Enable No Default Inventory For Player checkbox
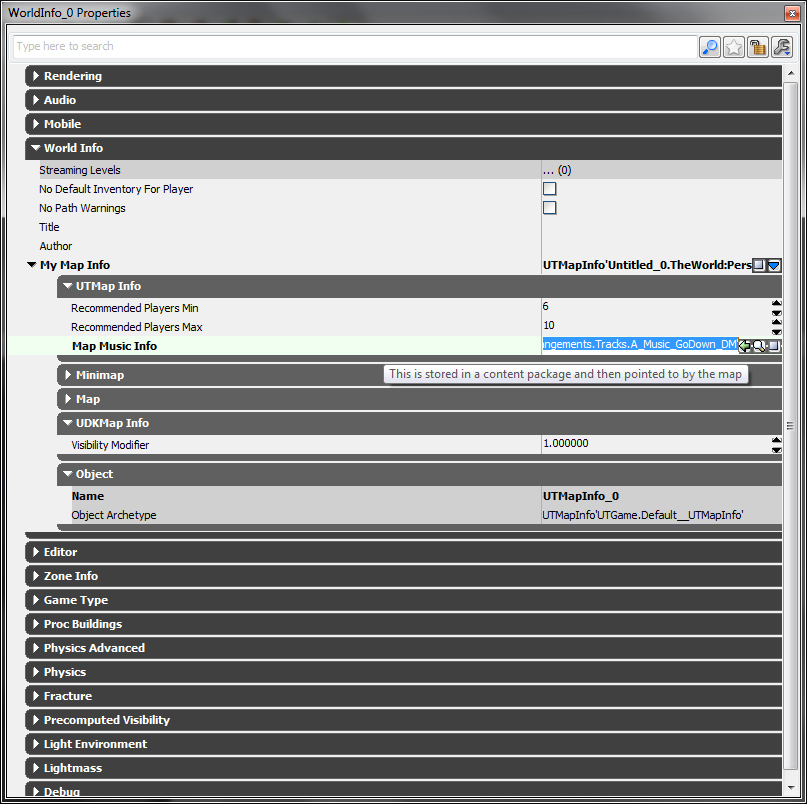The image size is (807, 804). [549, 189]
